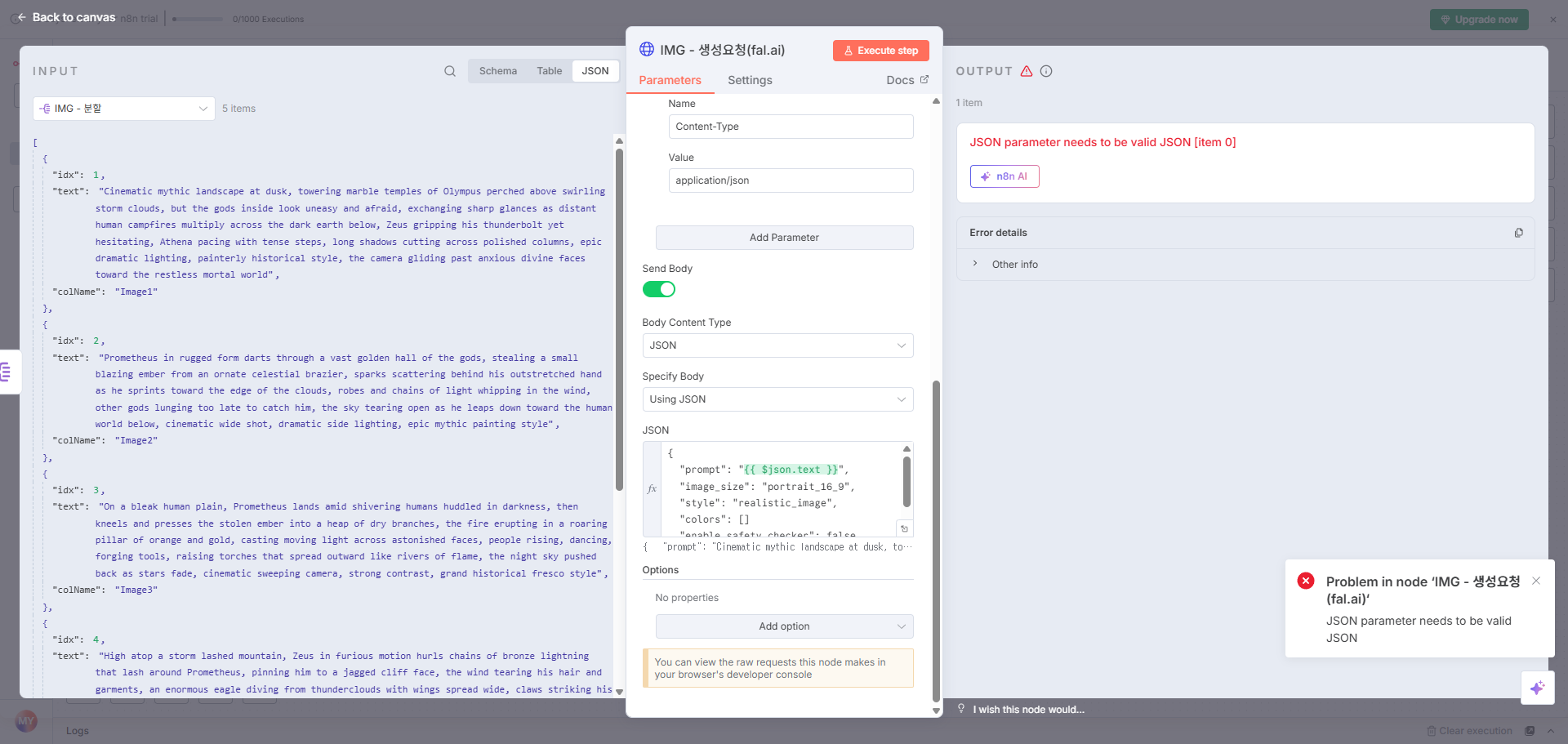This screenshot has height=744, width=1568.
Task: Edit the header Name field Content-Type
Action: coord(791,127)
